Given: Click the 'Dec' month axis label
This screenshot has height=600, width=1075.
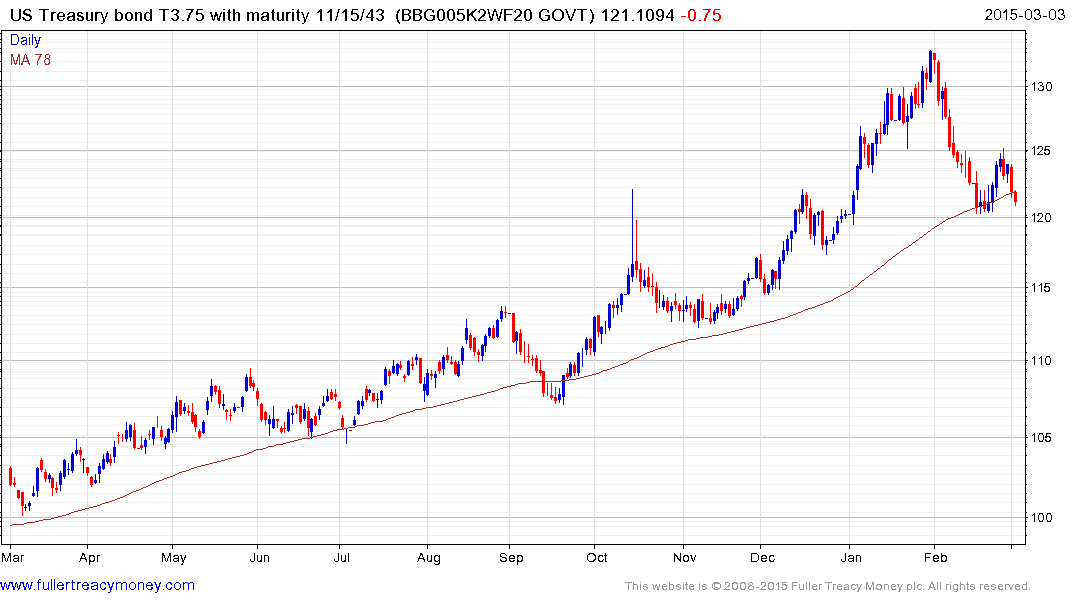Looking at the screenshot, I should pyautogui.click(x=762, y=557).
